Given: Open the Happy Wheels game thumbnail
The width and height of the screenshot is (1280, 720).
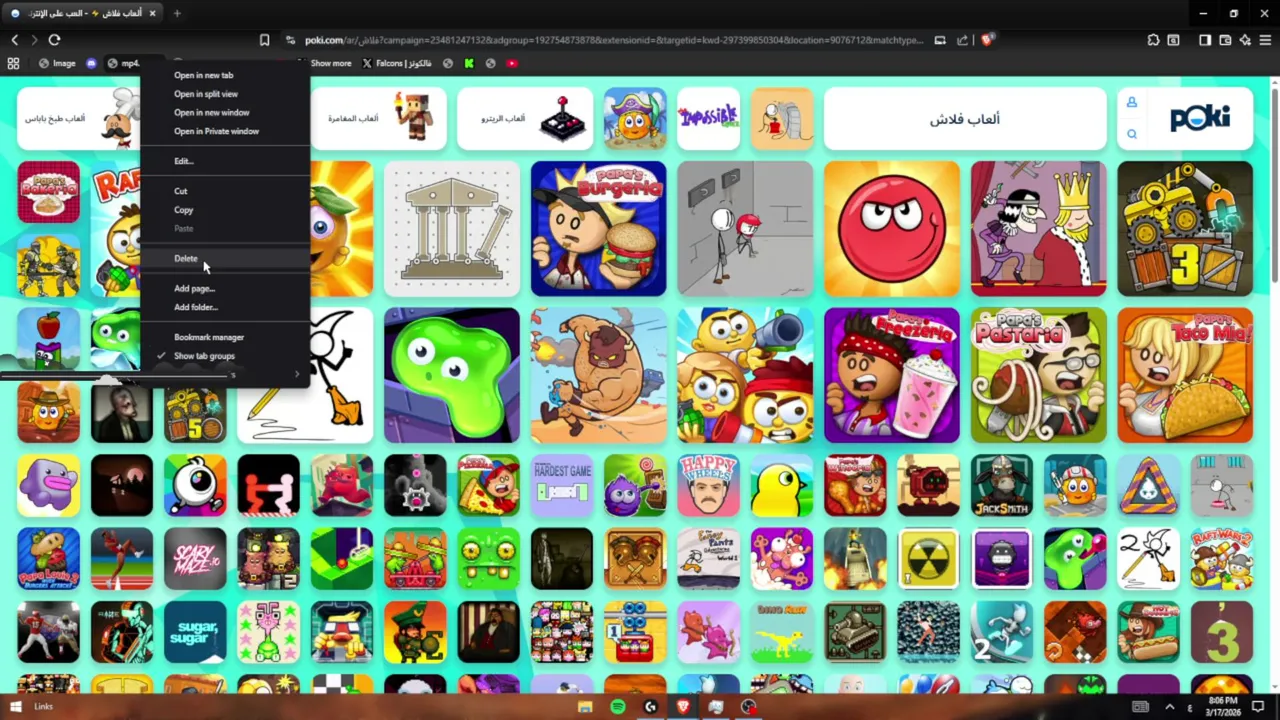Looking at the screenshot, I should tap(708, 485).
